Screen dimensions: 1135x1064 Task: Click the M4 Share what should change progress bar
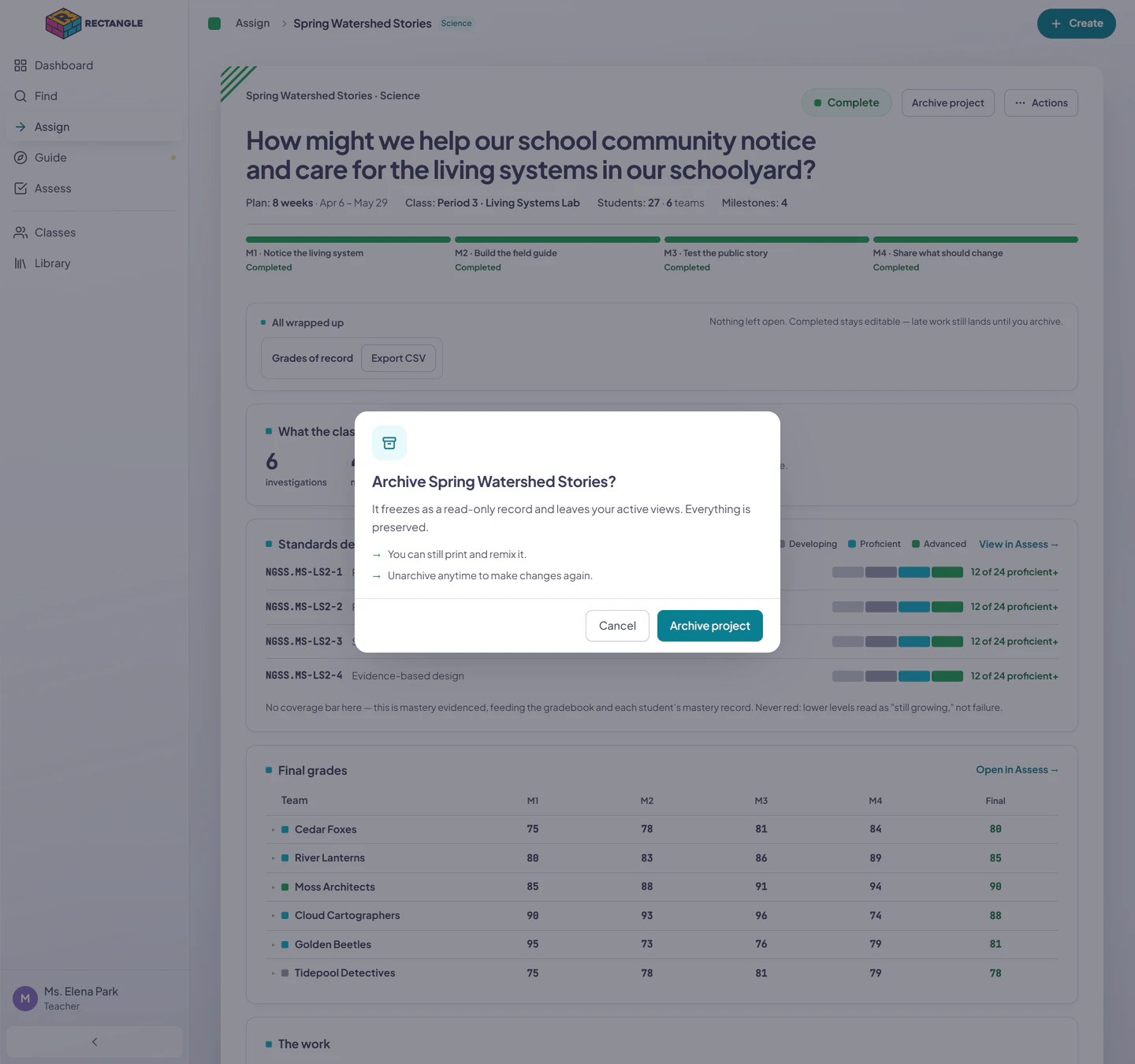coord(976,240)
